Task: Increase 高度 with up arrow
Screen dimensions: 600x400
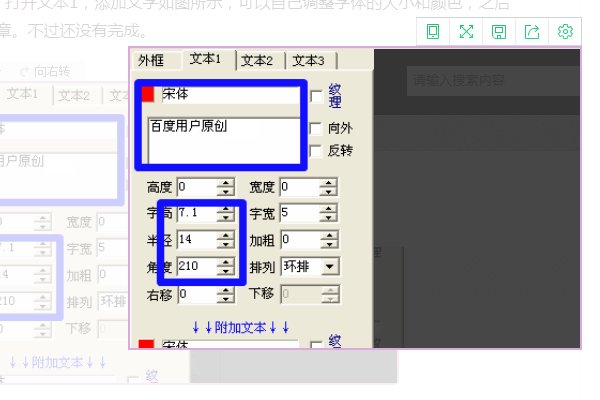Action: click(226, 183)
